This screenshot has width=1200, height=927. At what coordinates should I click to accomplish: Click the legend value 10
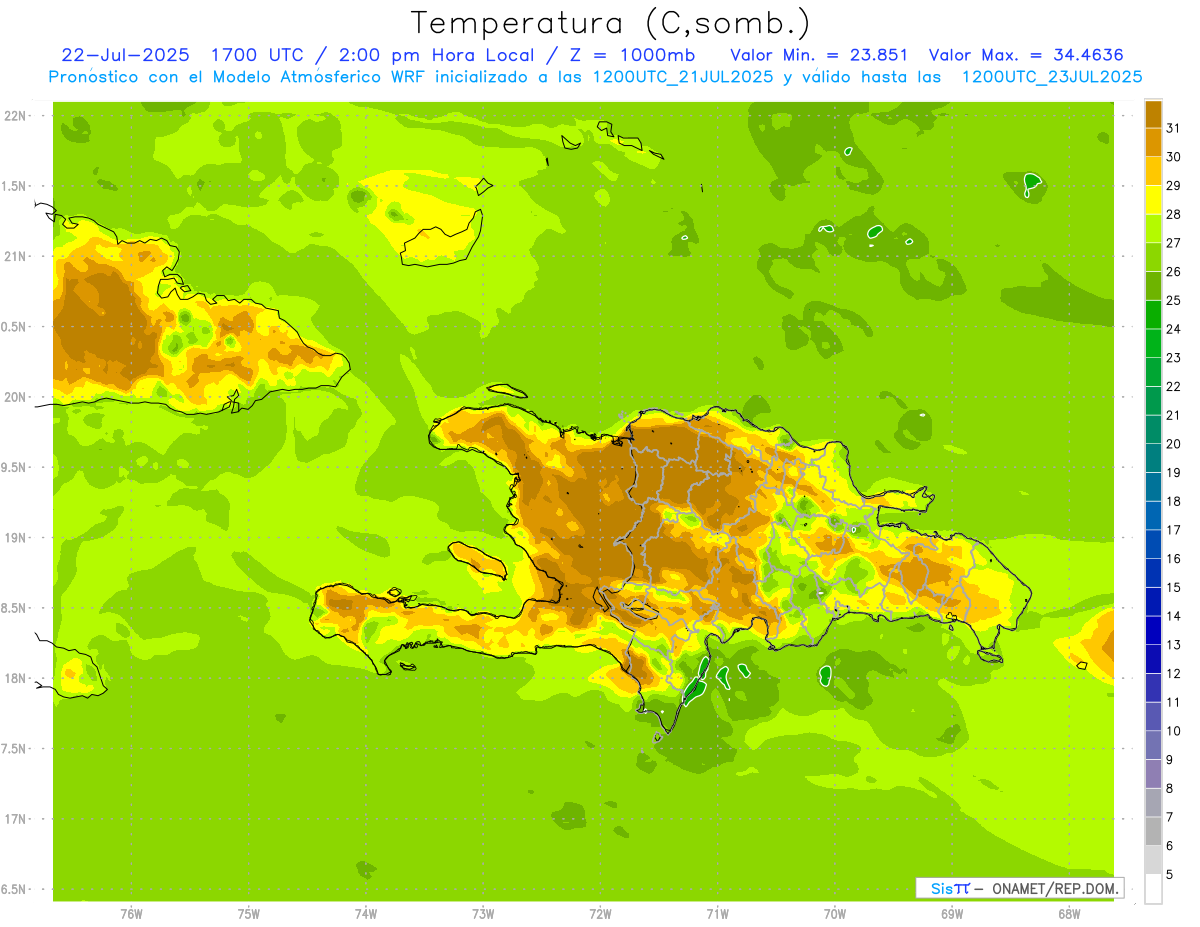click(1173, 731)
